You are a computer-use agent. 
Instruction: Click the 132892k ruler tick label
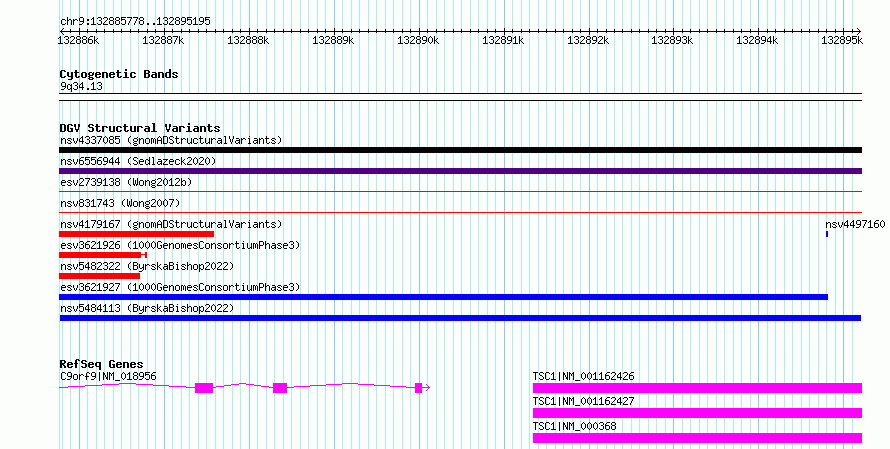pyautogui.click(x=588, y=40)
